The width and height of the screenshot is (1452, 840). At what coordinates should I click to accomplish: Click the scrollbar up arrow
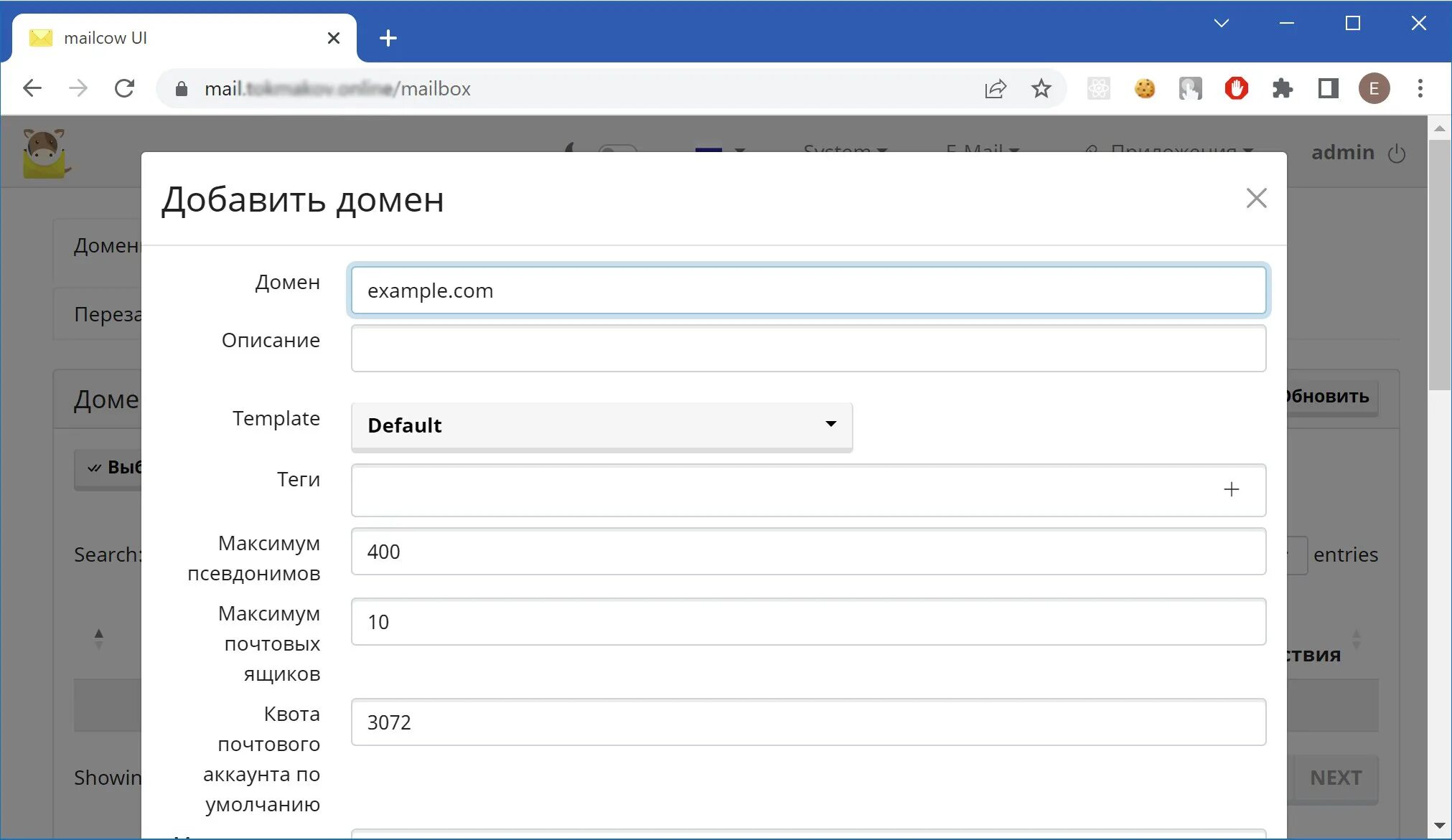click(1439, 128)
